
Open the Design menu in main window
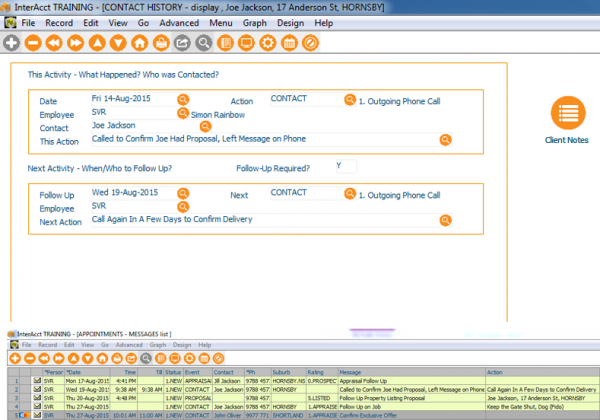[x=290, y=23]
